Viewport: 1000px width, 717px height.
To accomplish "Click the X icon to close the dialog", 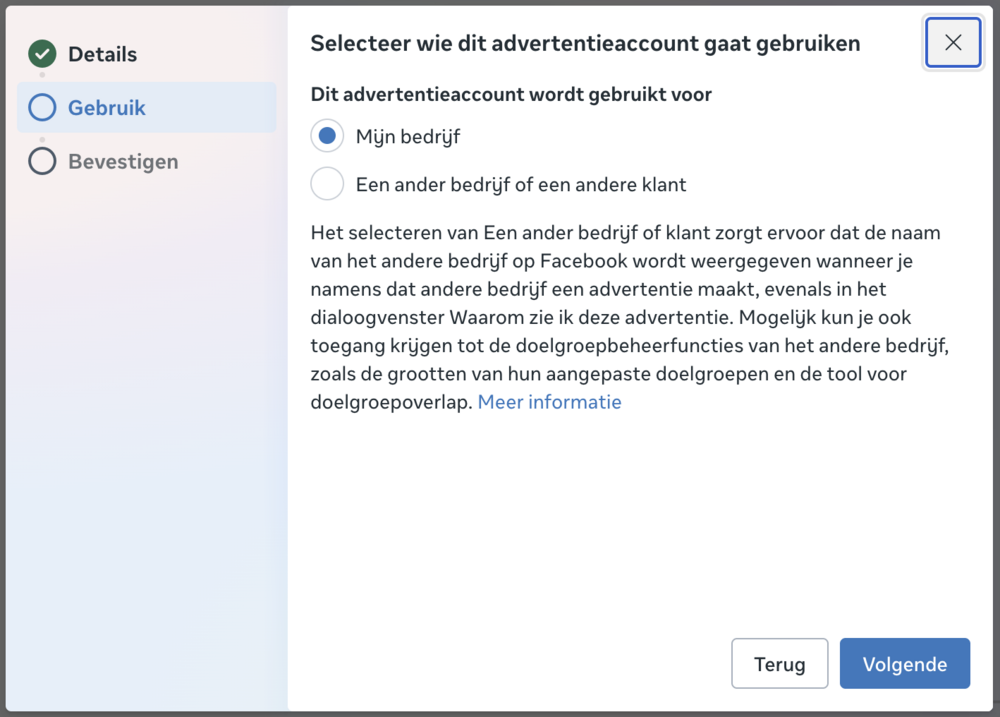I will [x=952, y=42].
